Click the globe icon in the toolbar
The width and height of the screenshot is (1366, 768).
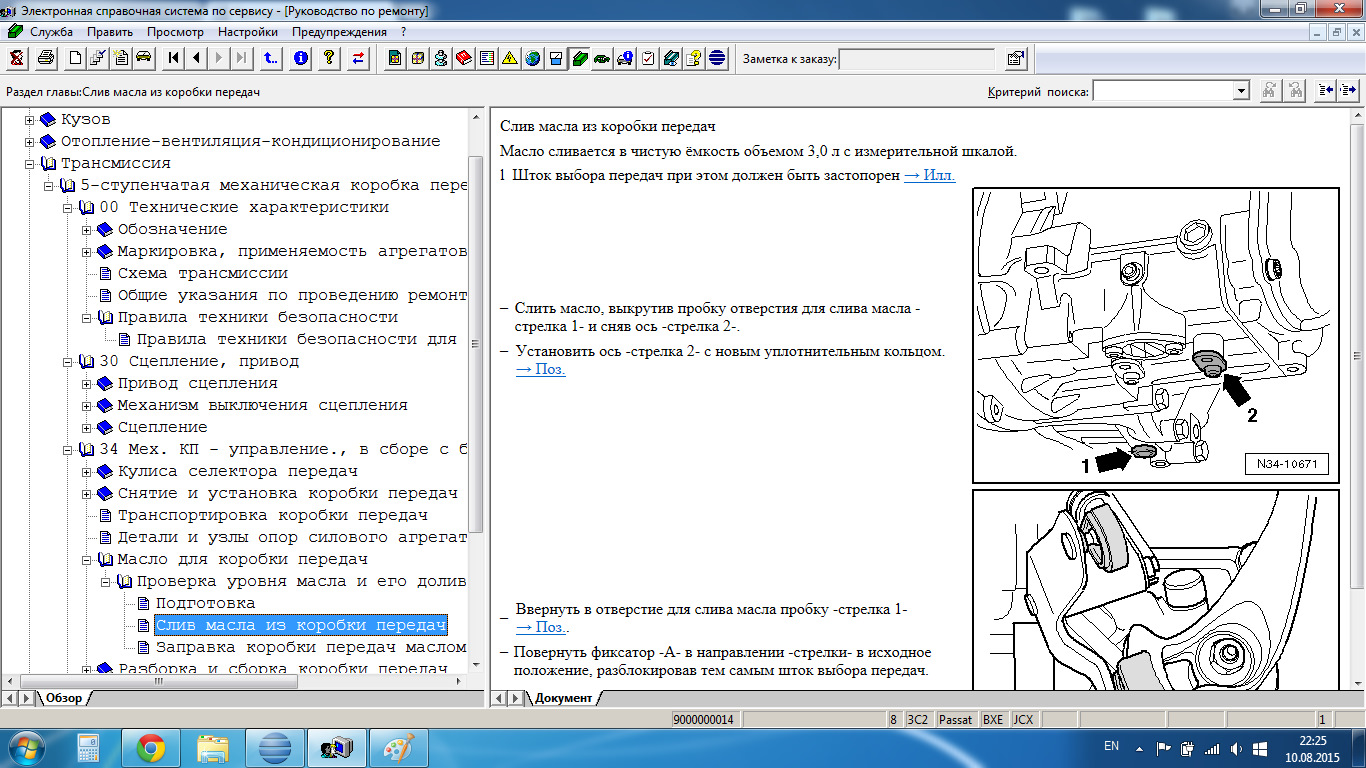pos(532,58)
